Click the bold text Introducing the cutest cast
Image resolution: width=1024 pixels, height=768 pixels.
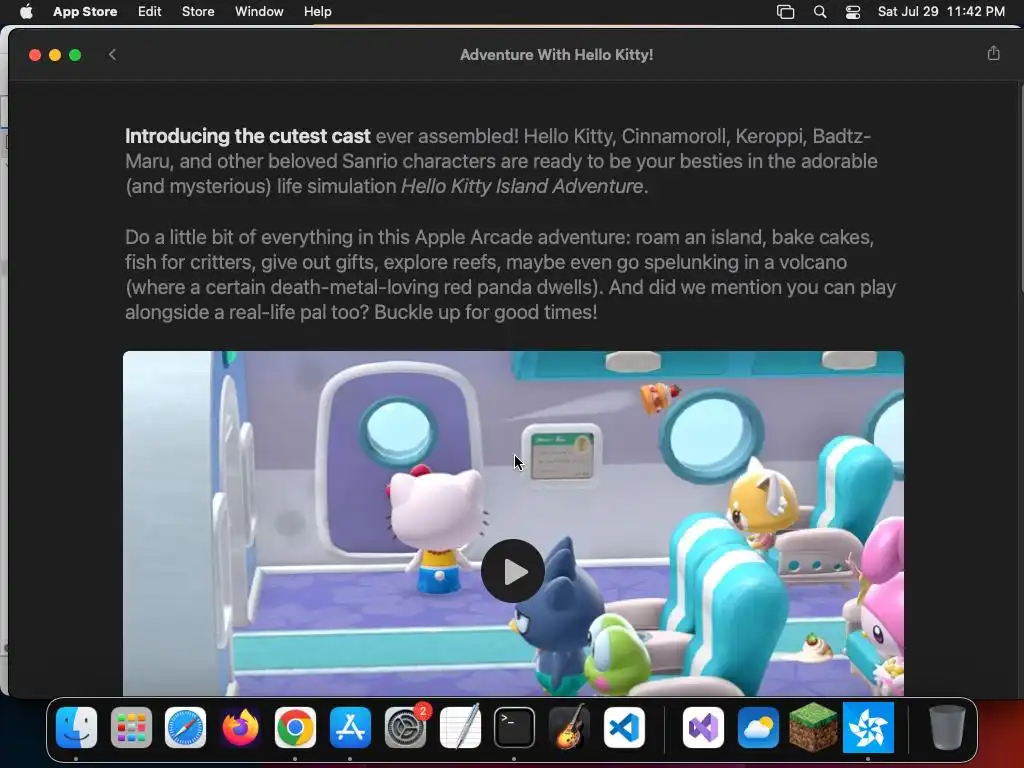[x=248, y=136]
